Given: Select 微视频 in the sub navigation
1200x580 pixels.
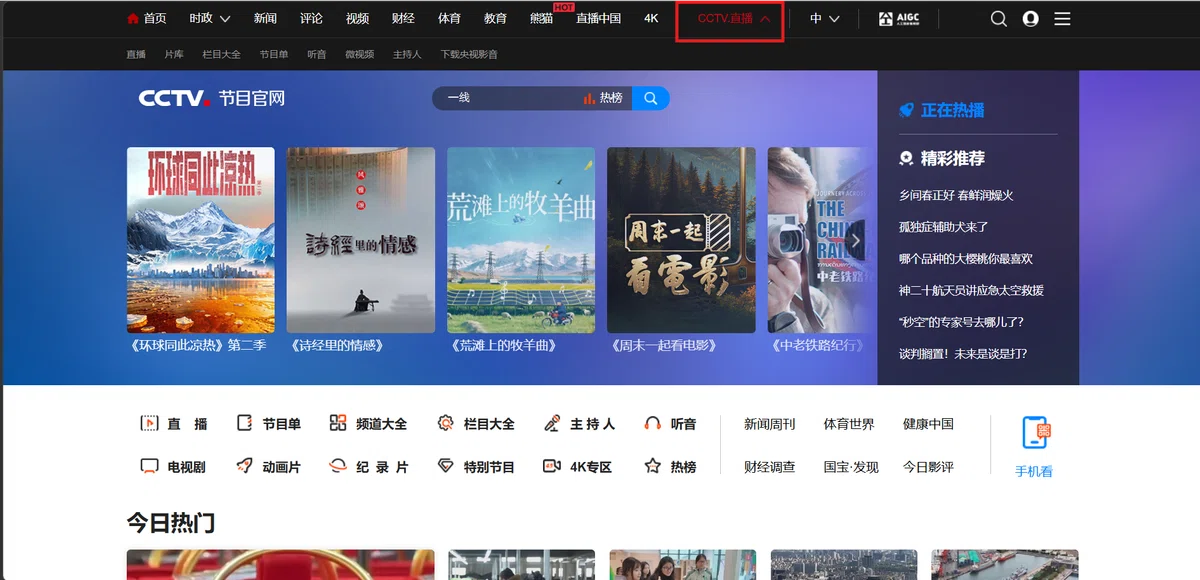Looking at the screenshot, I should (x=360, y=55).
